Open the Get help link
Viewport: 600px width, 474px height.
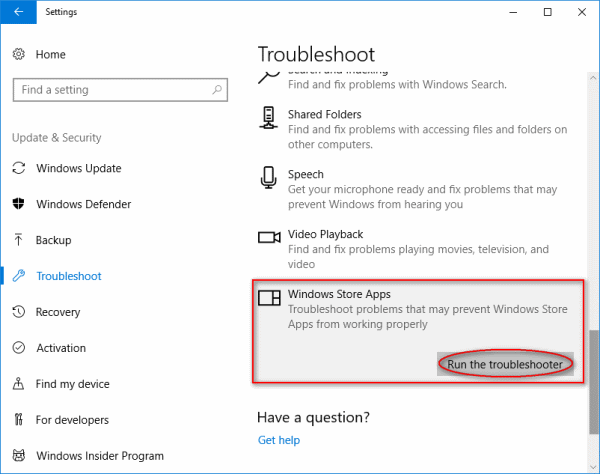click(279, 440)
